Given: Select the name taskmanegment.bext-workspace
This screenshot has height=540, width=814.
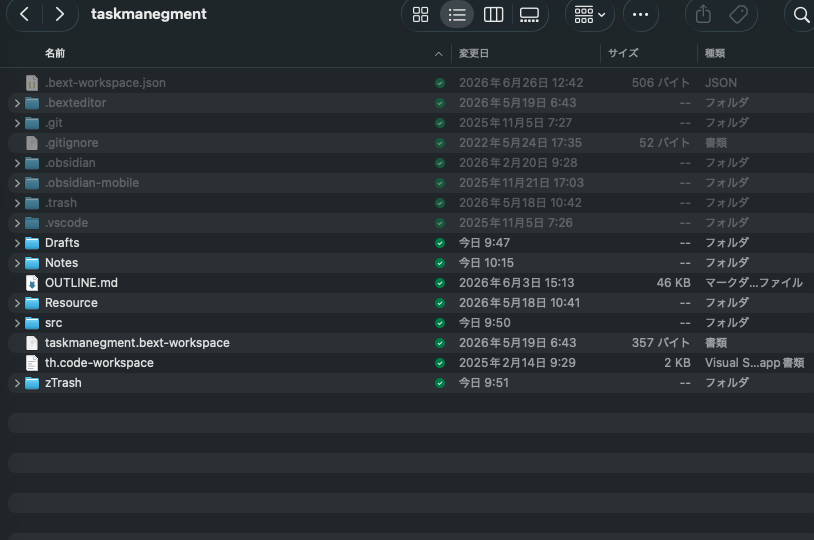Looking at the screenshot, I should [x=137, y=343].
